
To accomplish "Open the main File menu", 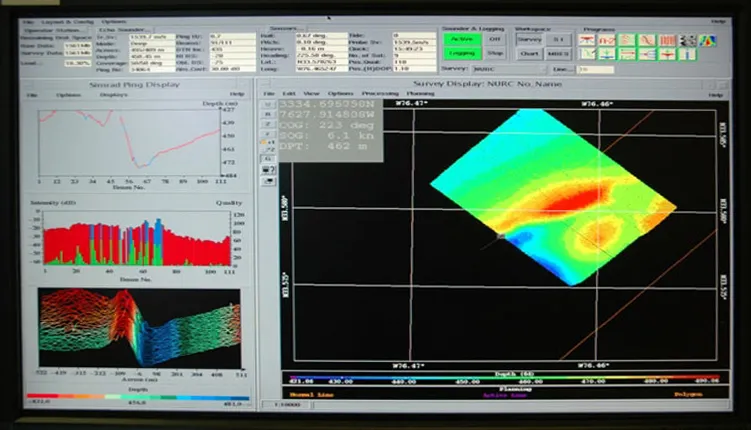I will [x=29, y=22].
